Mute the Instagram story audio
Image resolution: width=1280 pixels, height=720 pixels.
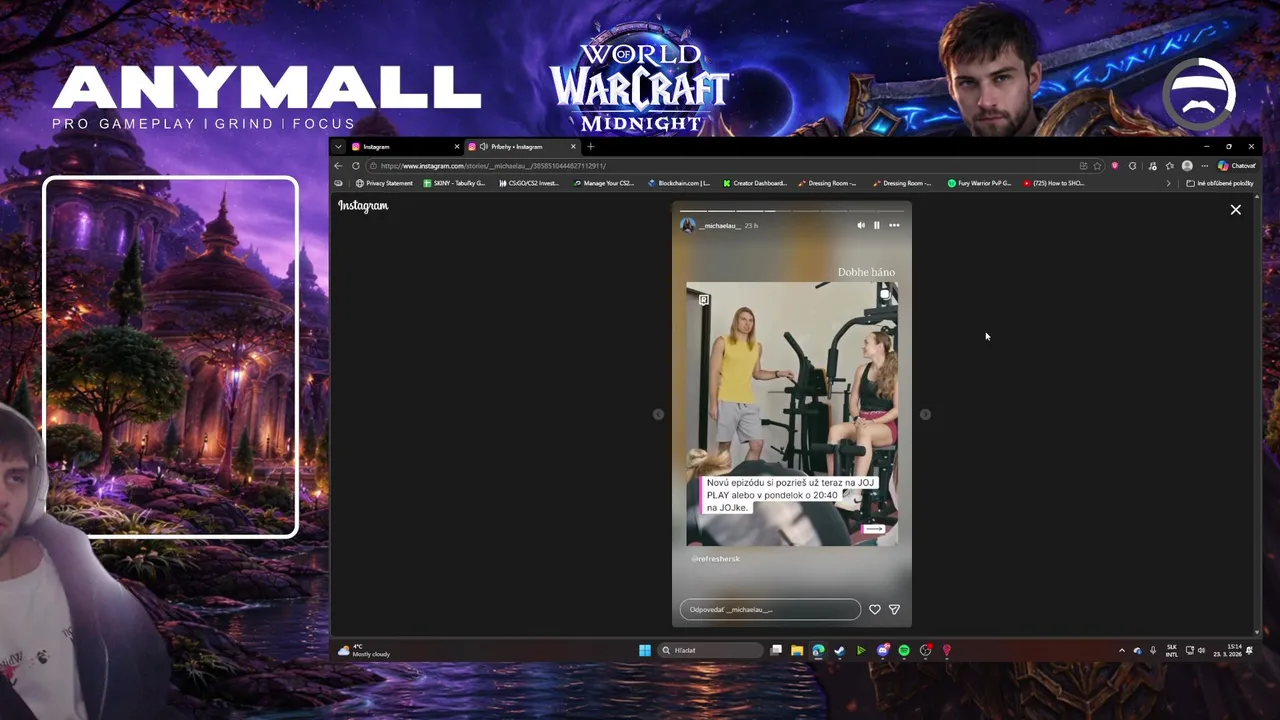[861, 225]
